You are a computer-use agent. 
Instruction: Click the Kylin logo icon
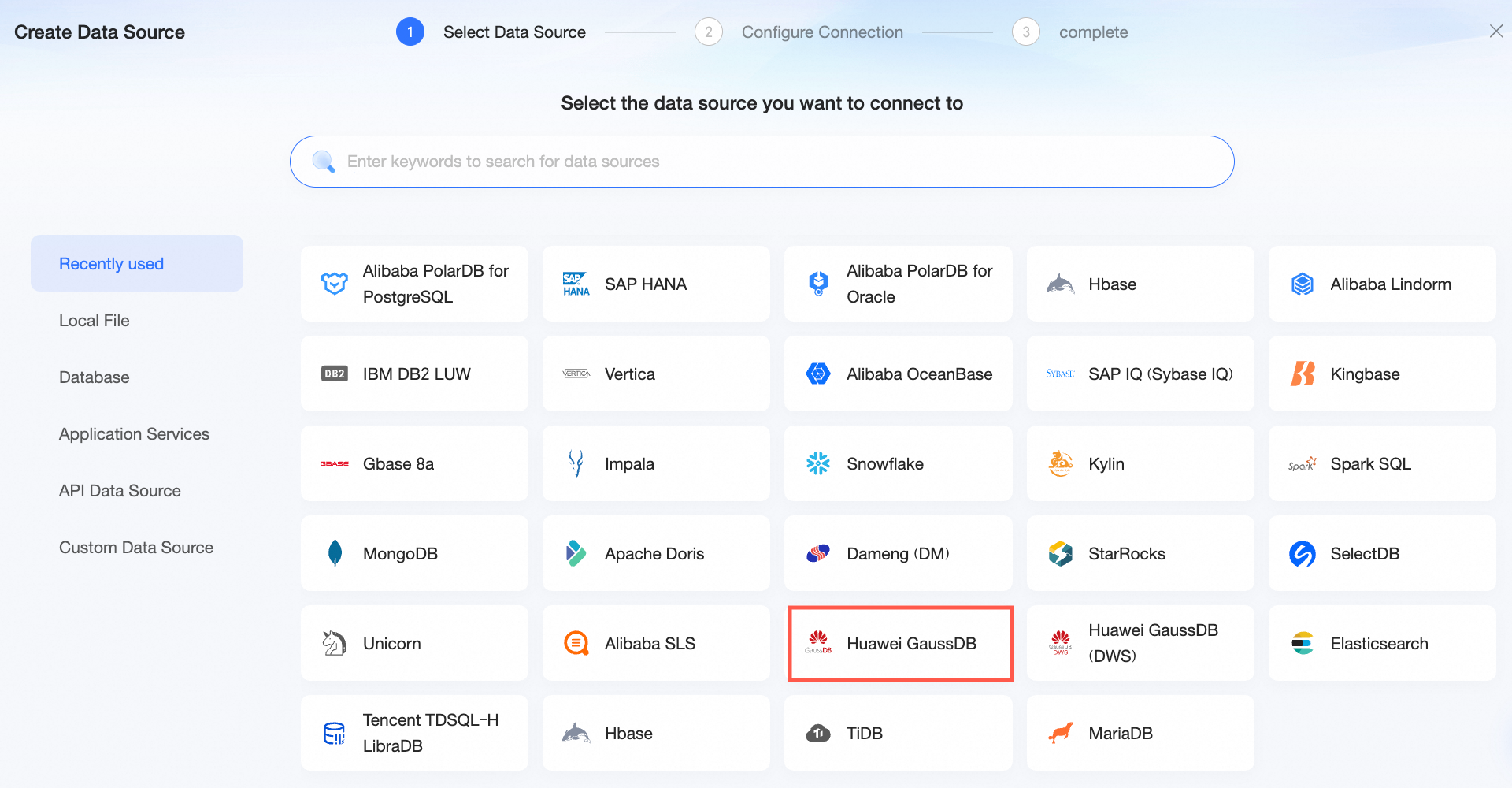pyautogui.click(x=1060, y=463)
